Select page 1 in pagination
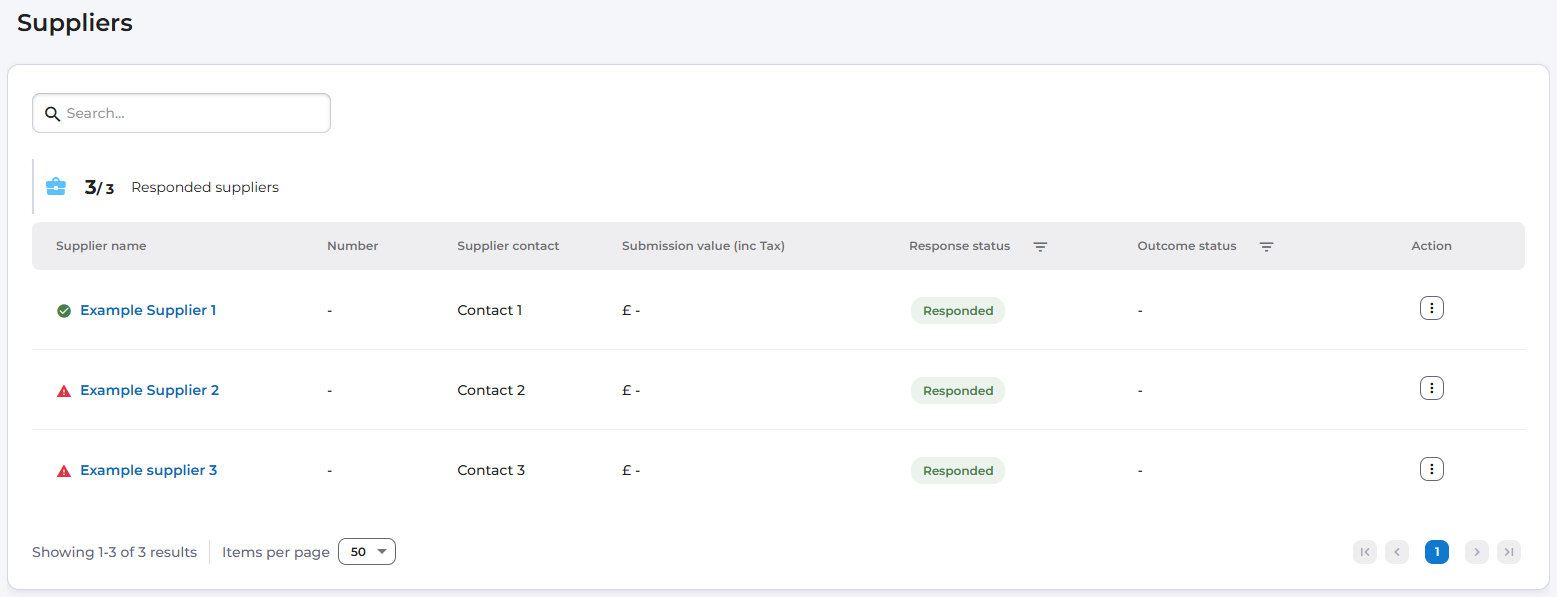 click(1436, 552)
